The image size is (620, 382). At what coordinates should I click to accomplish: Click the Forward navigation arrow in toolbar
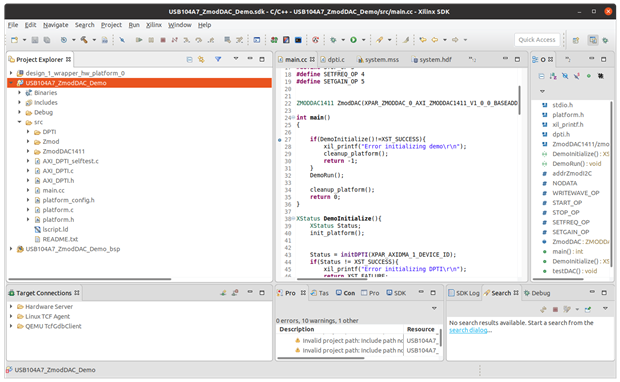click(455, 40)
